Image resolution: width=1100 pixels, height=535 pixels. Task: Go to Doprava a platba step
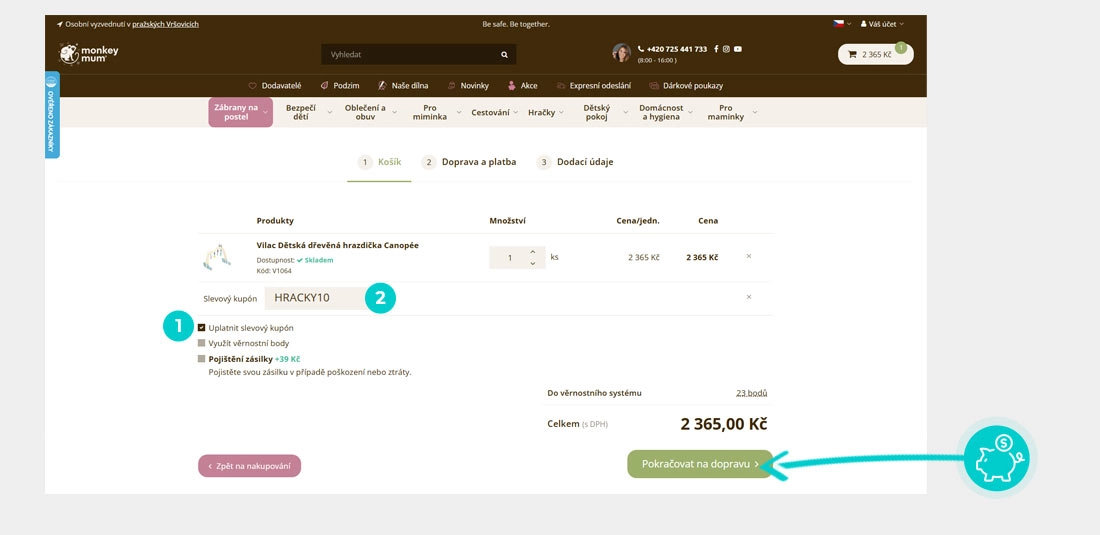coord(469,162)
